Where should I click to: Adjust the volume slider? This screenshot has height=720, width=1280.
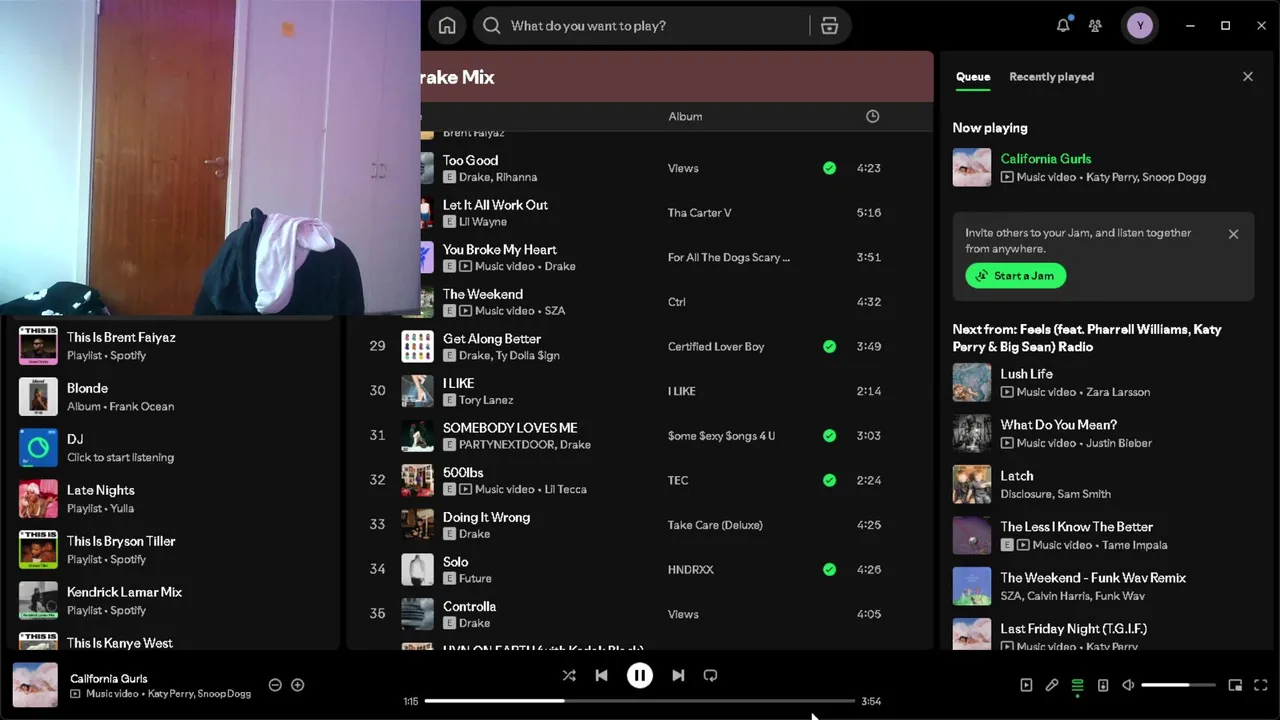tap(1178, 685)
